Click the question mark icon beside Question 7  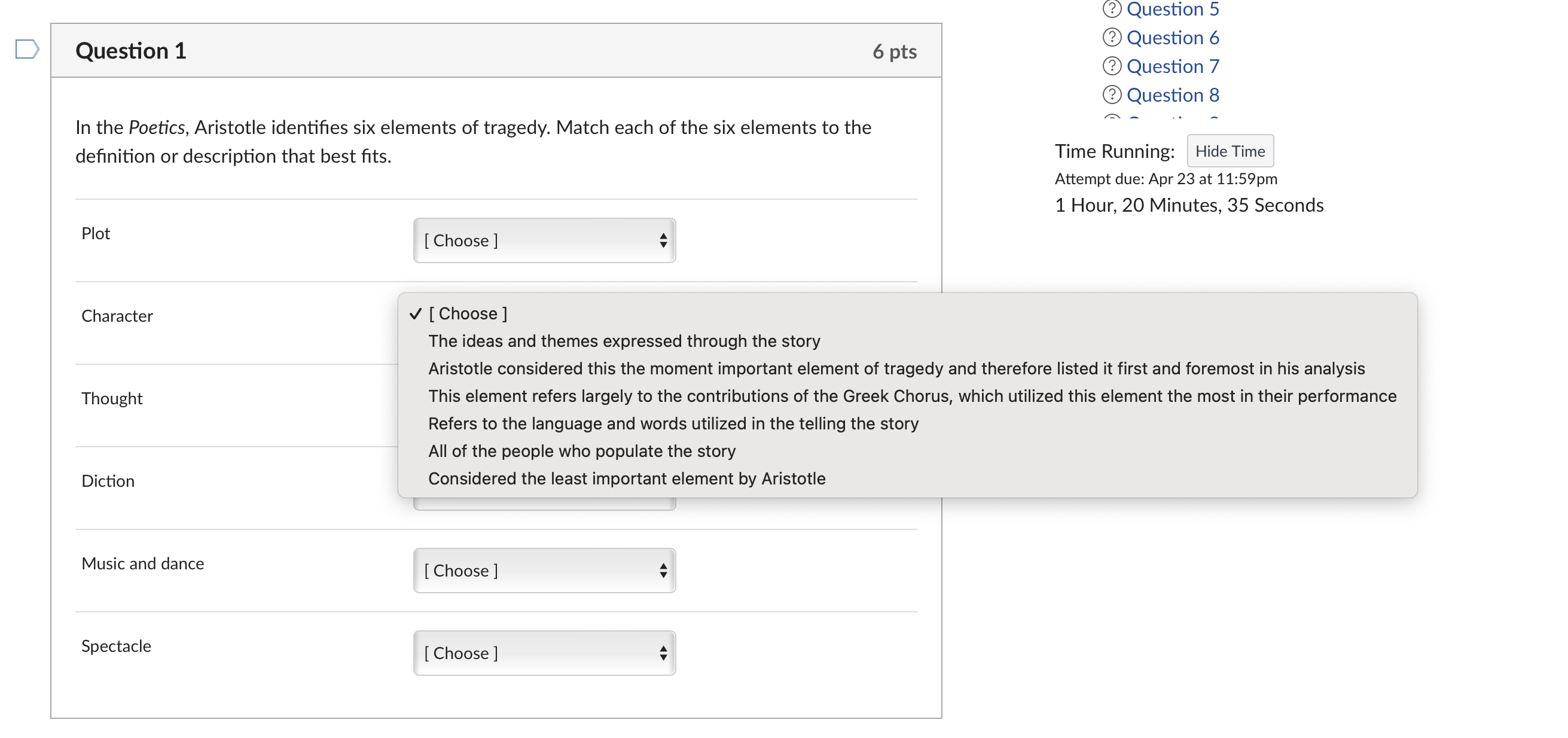click(x=1112, y=66)
